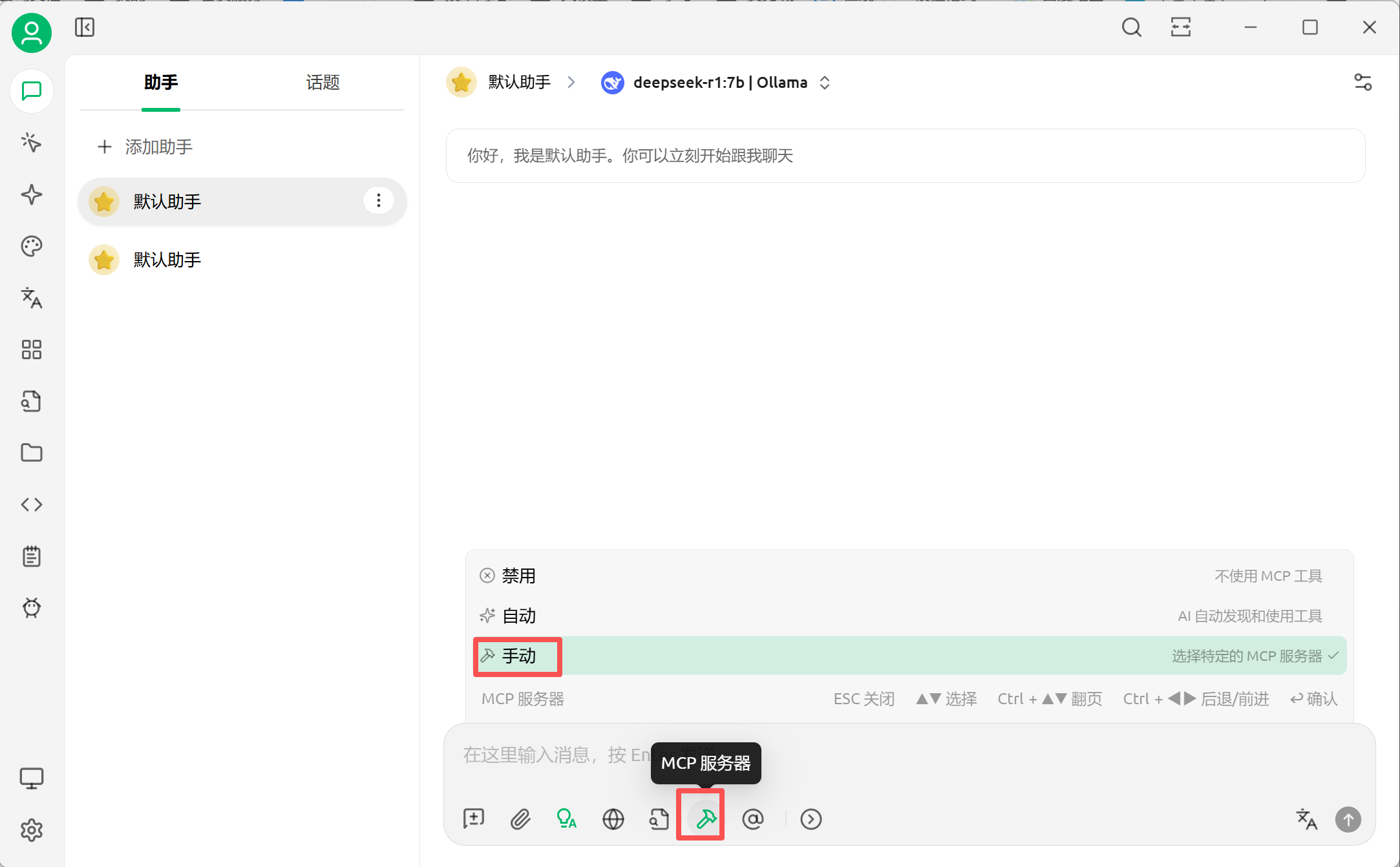Open knowledge base icon in input toolbar
1400x867 pixels.
coord(659,819)
